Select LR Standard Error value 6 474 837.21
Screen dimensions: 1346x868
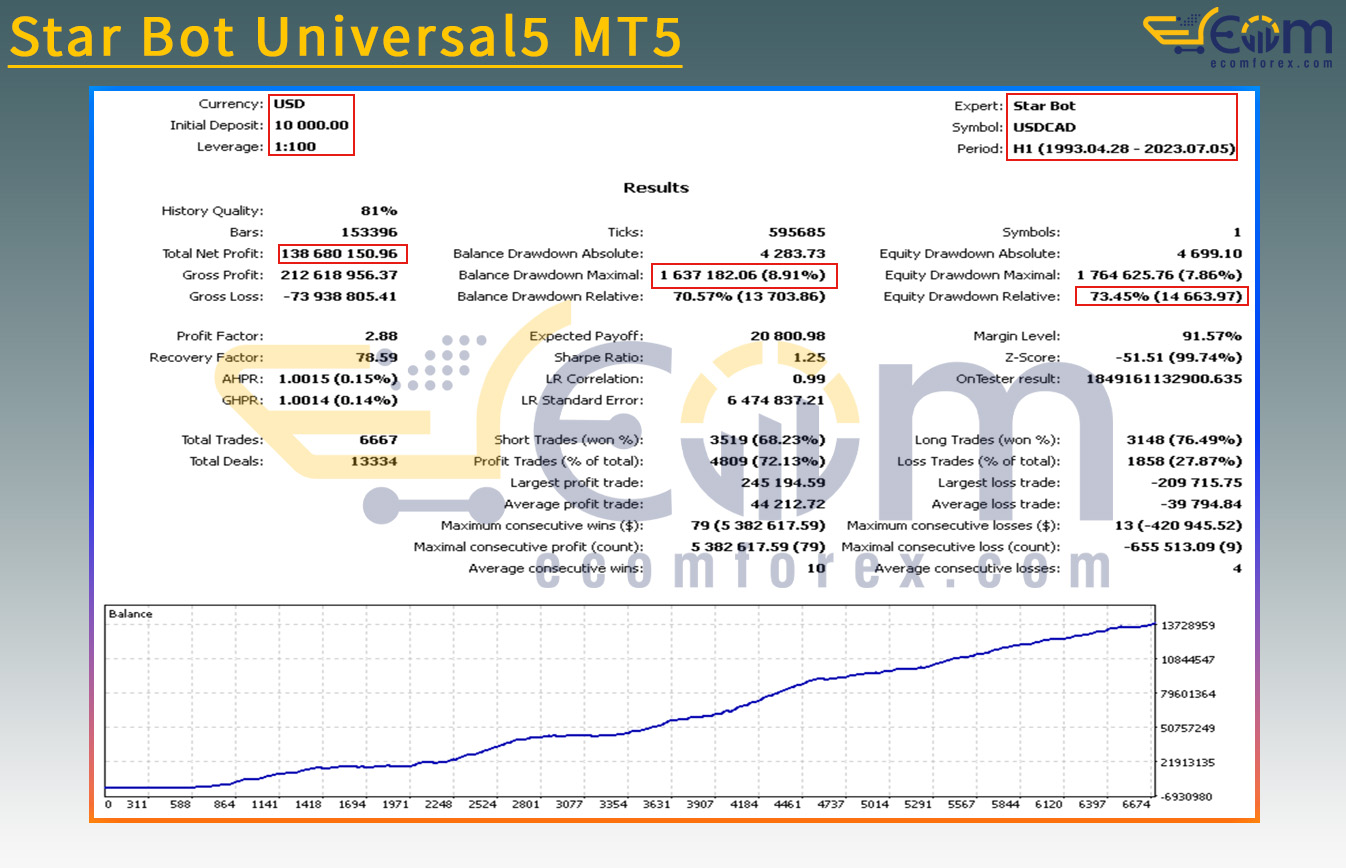pyautogui.click(x=776, y=401)
